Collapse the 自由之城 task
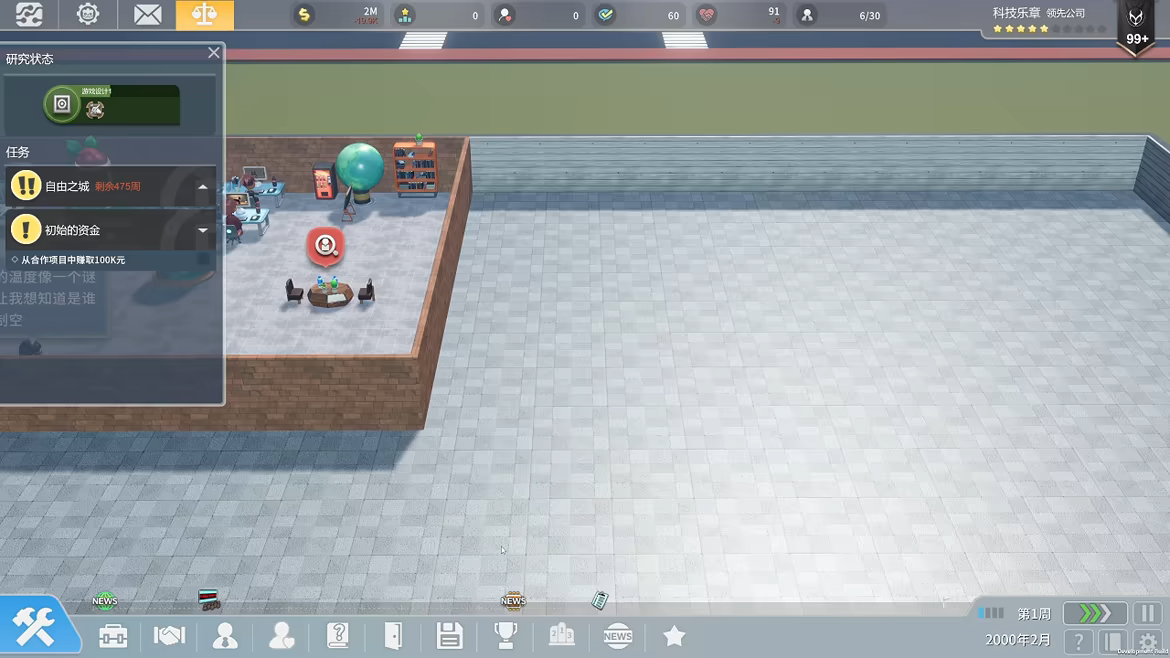Viewport: 1170px width, 658px height. (x=203, y=187)
